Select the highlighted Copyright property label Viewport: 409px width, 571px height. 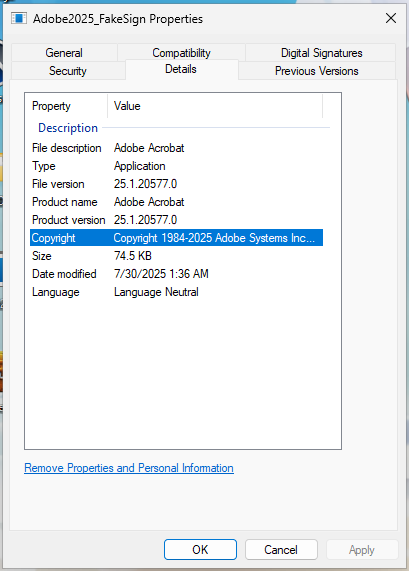[x=54, y=238]
